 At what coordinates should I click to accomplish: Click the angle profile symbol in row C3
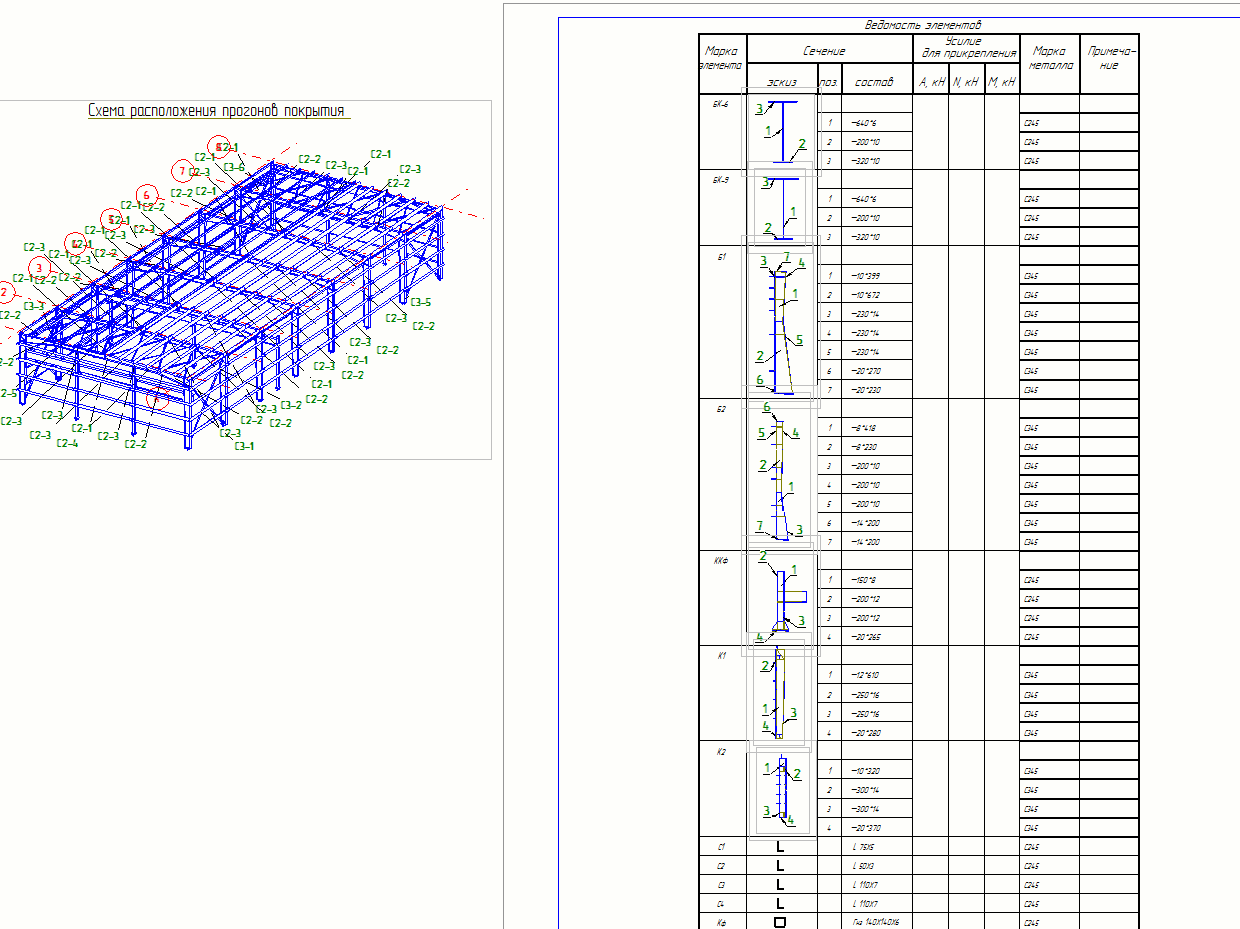click(x=780, y=885)
